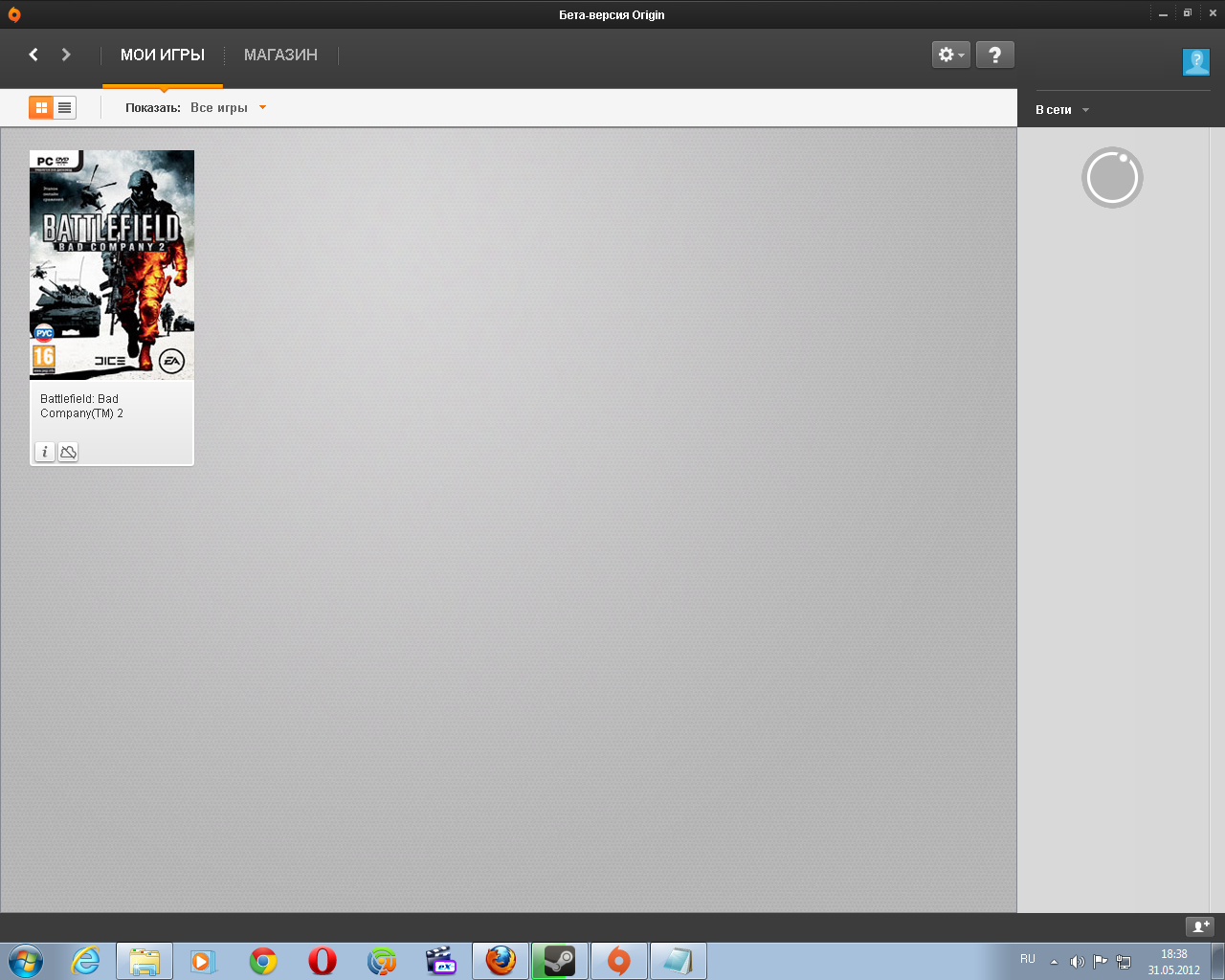1225x980 pixels.
Task: Open help with the question mark button
Action: (x=995, y=55)
